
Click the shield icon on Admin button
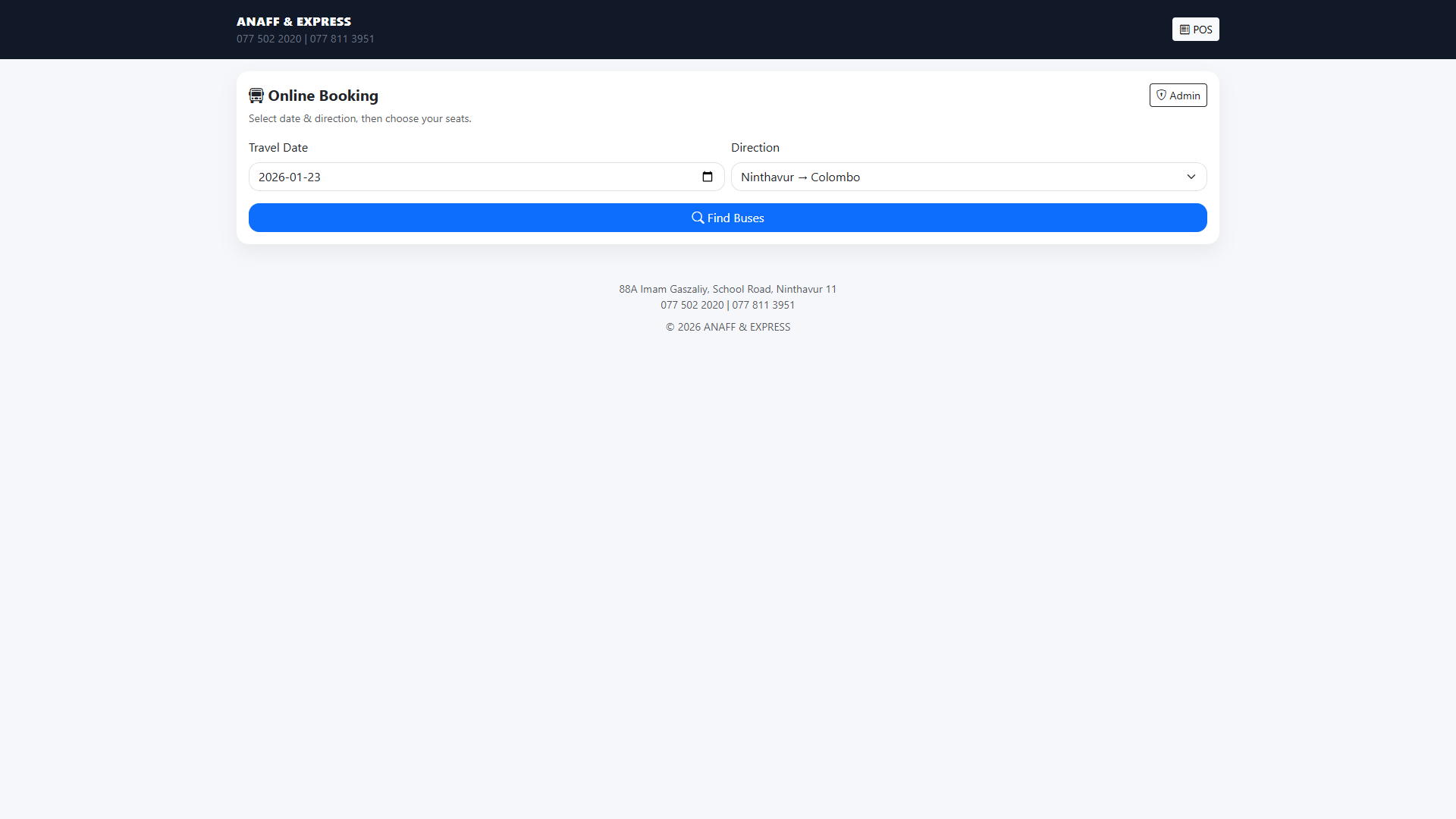1161,96
